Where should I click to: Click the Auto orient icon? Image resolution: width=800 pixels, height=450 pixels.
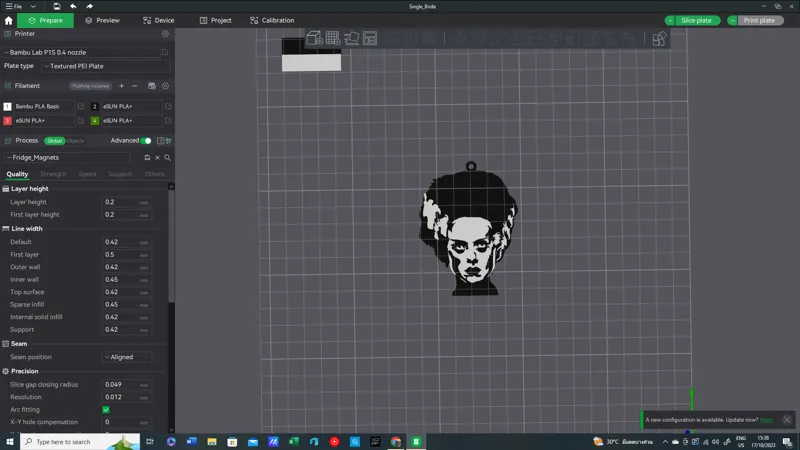pos(352,38)
